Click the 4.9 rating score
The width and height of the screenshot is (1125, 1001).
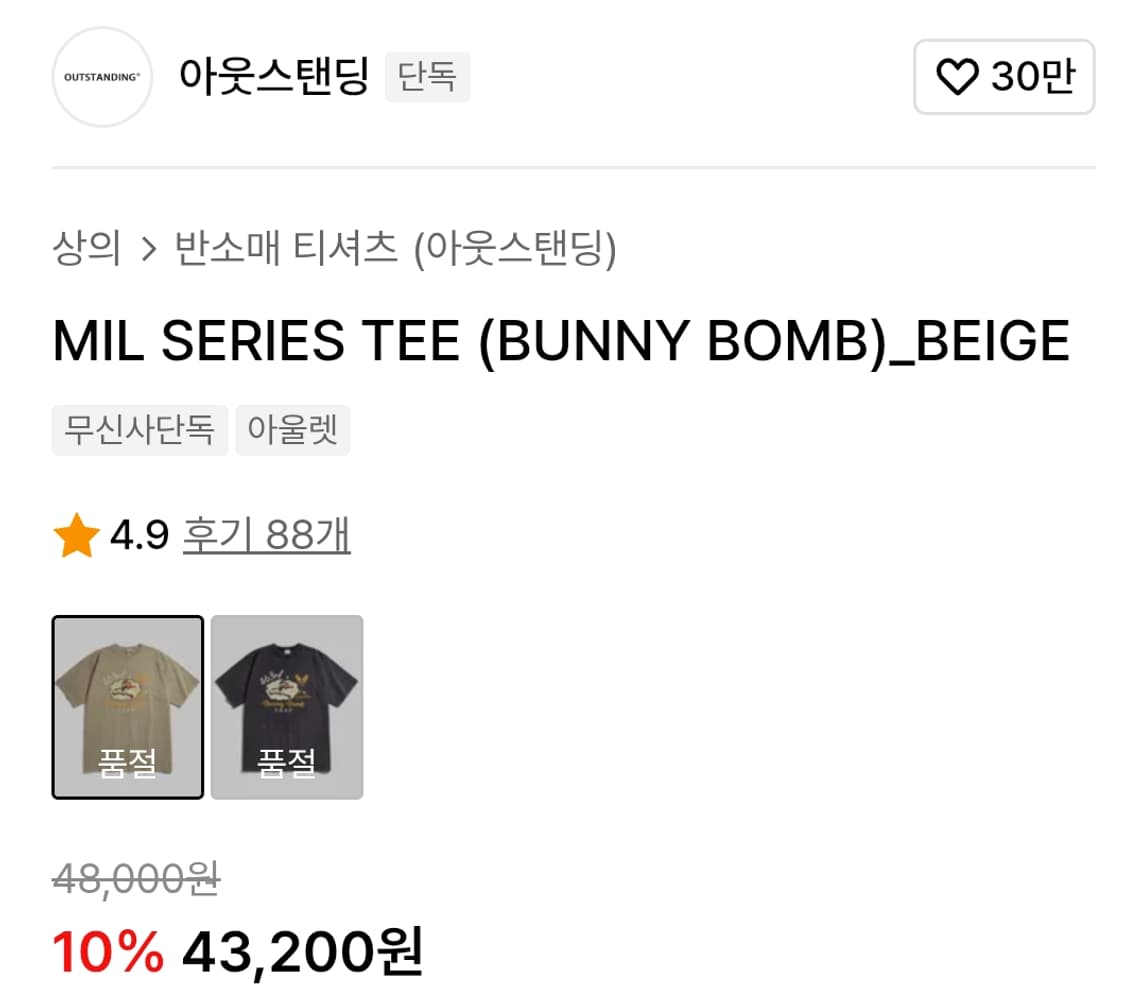point(138,535)
